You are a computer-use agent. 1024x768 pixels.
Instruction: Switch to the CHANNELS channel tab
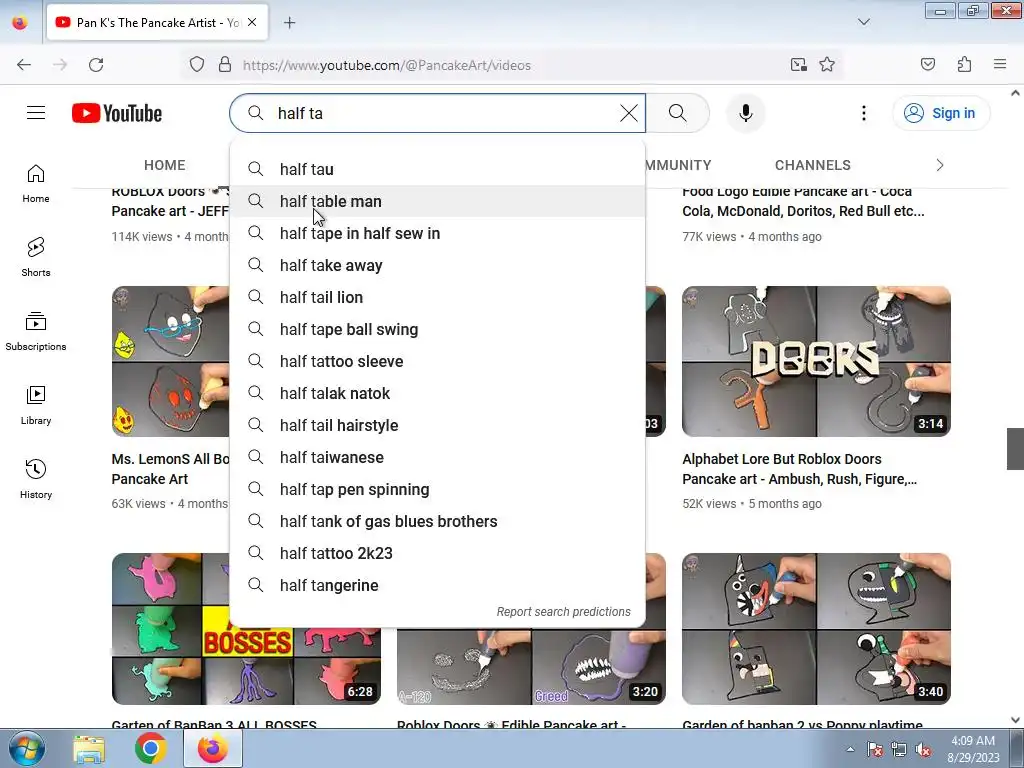click(x=812, y=165)
